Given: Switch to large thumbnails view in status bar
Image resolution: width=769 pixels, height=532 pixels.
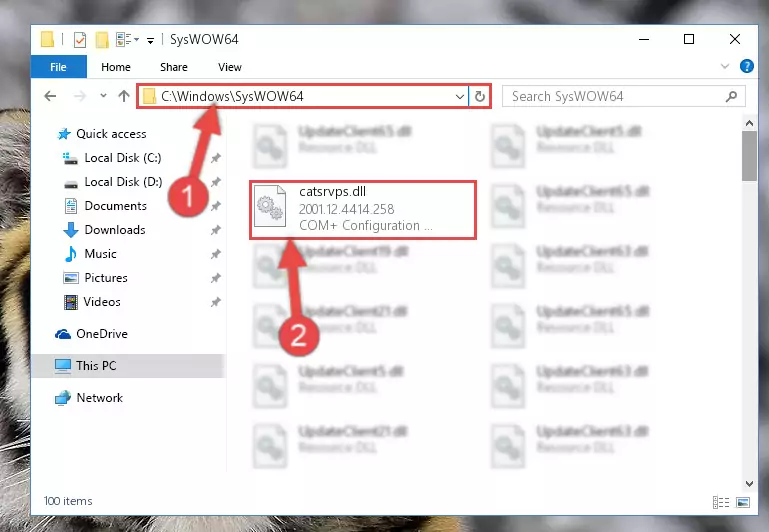Looking at the screenshot, I should (x=743, y=503).
